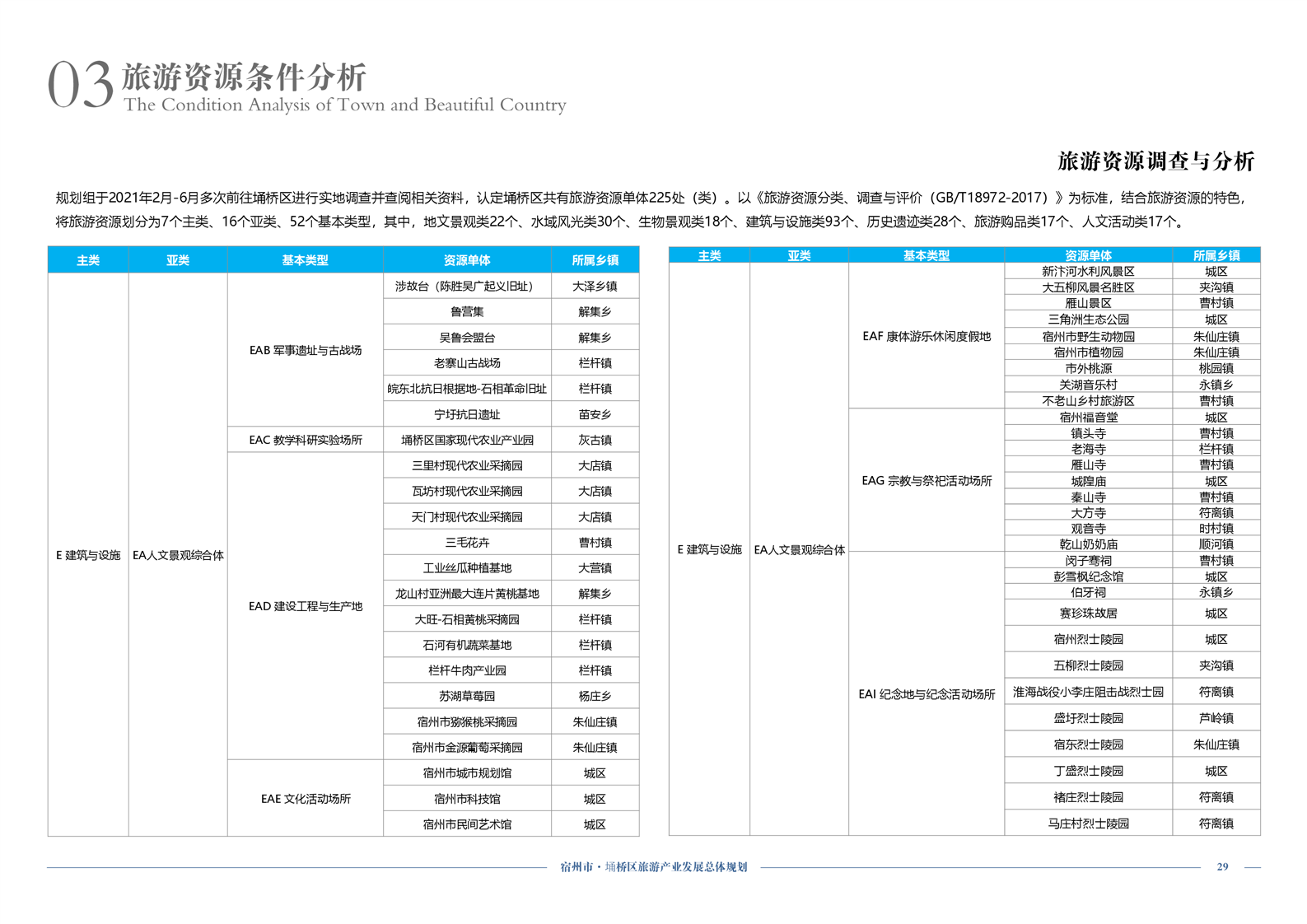This screenshot has height=924, width=1307.
Task: Select the heading 旅游资源条件分析
Action: point(244,77)
